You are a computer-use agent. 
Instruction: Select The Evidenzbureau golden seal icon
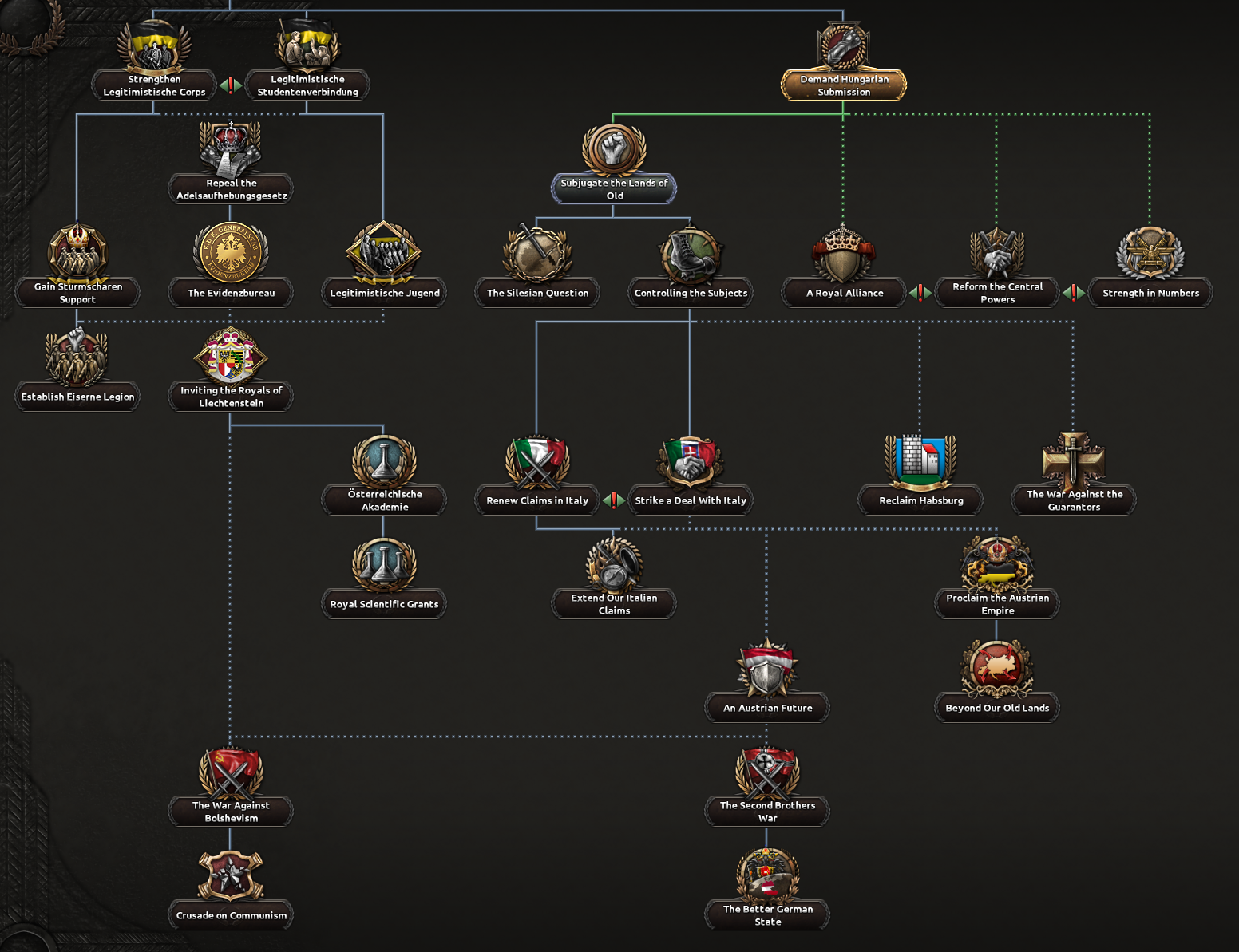[x=231, y=253]
